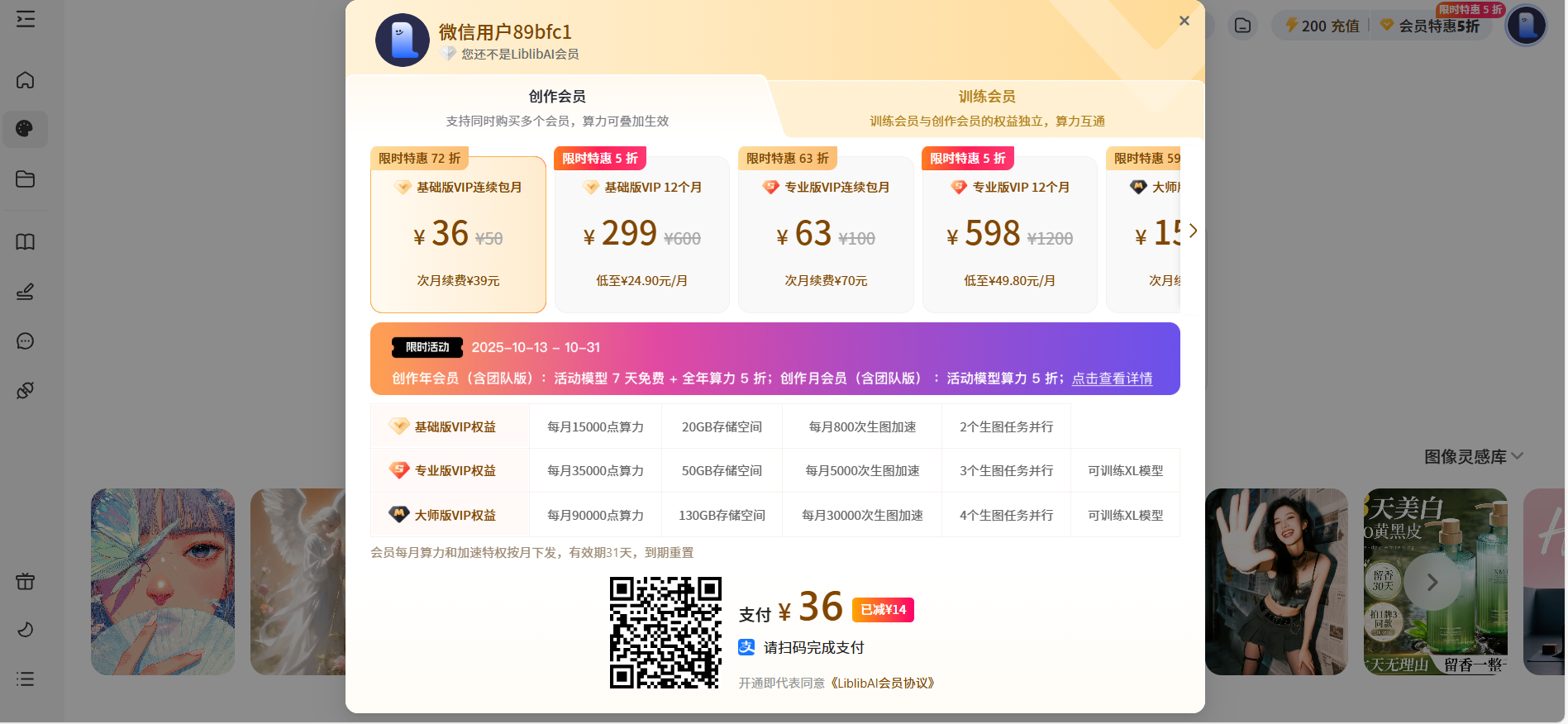Image resolution: width=1568 pixels, height=724 pixels.
Task: Toggle the sidebar collapse icon at top-left
Action: 26,19
